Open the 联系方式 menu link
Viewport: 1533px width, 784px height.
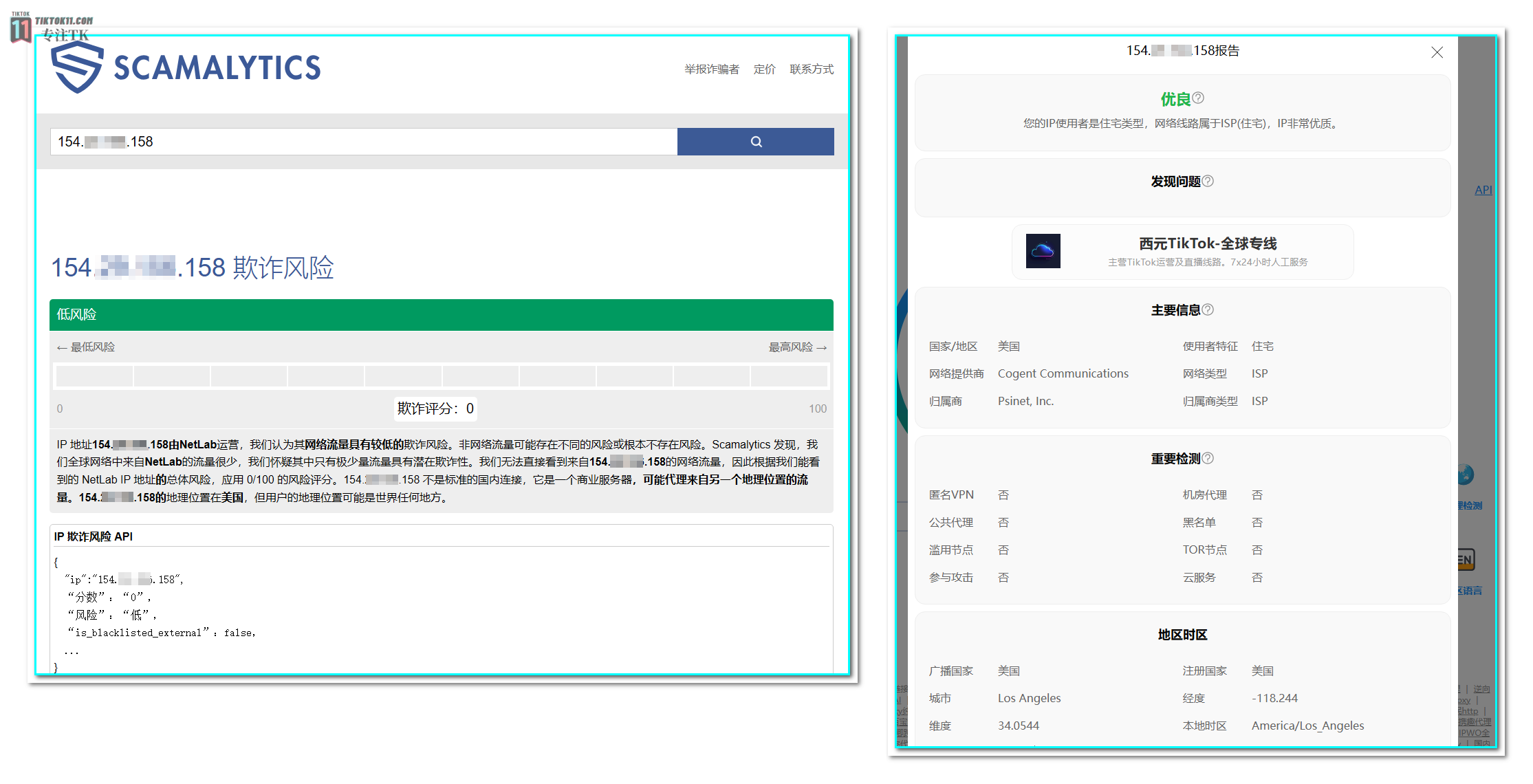(812, 69)
